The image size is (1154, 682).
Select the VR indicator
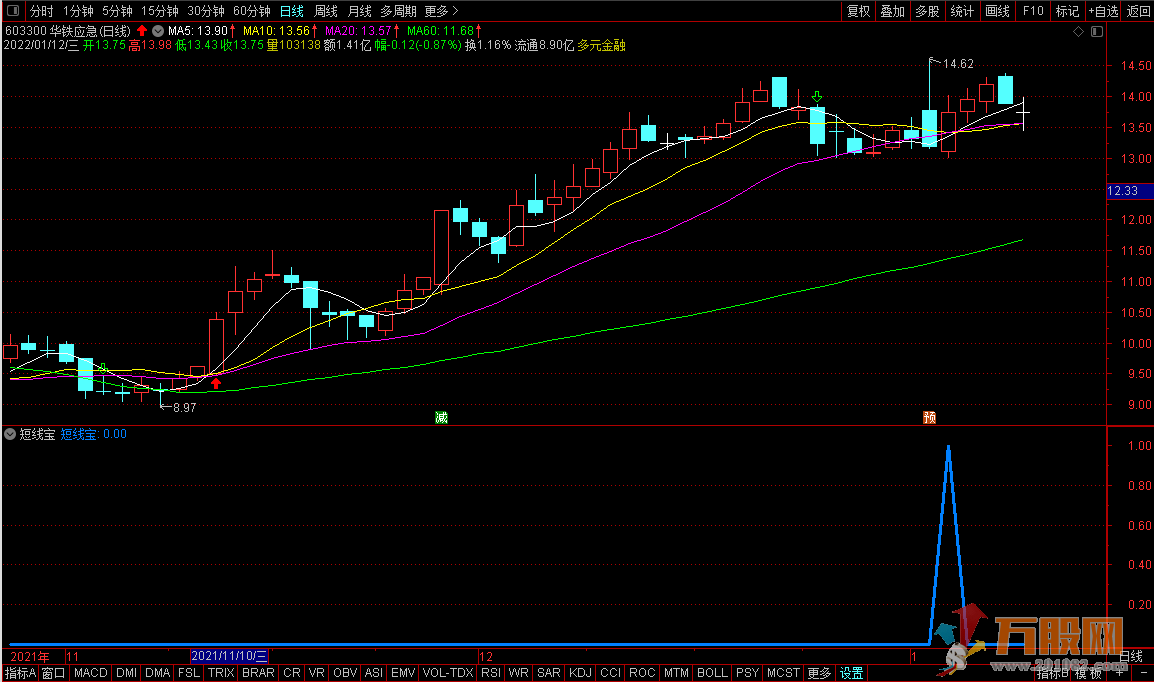click(x=316, y=673)
